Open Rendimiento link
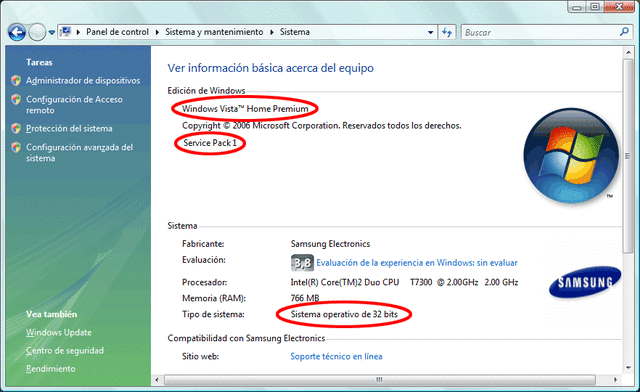Screen dimensions: 640x392 51,368
